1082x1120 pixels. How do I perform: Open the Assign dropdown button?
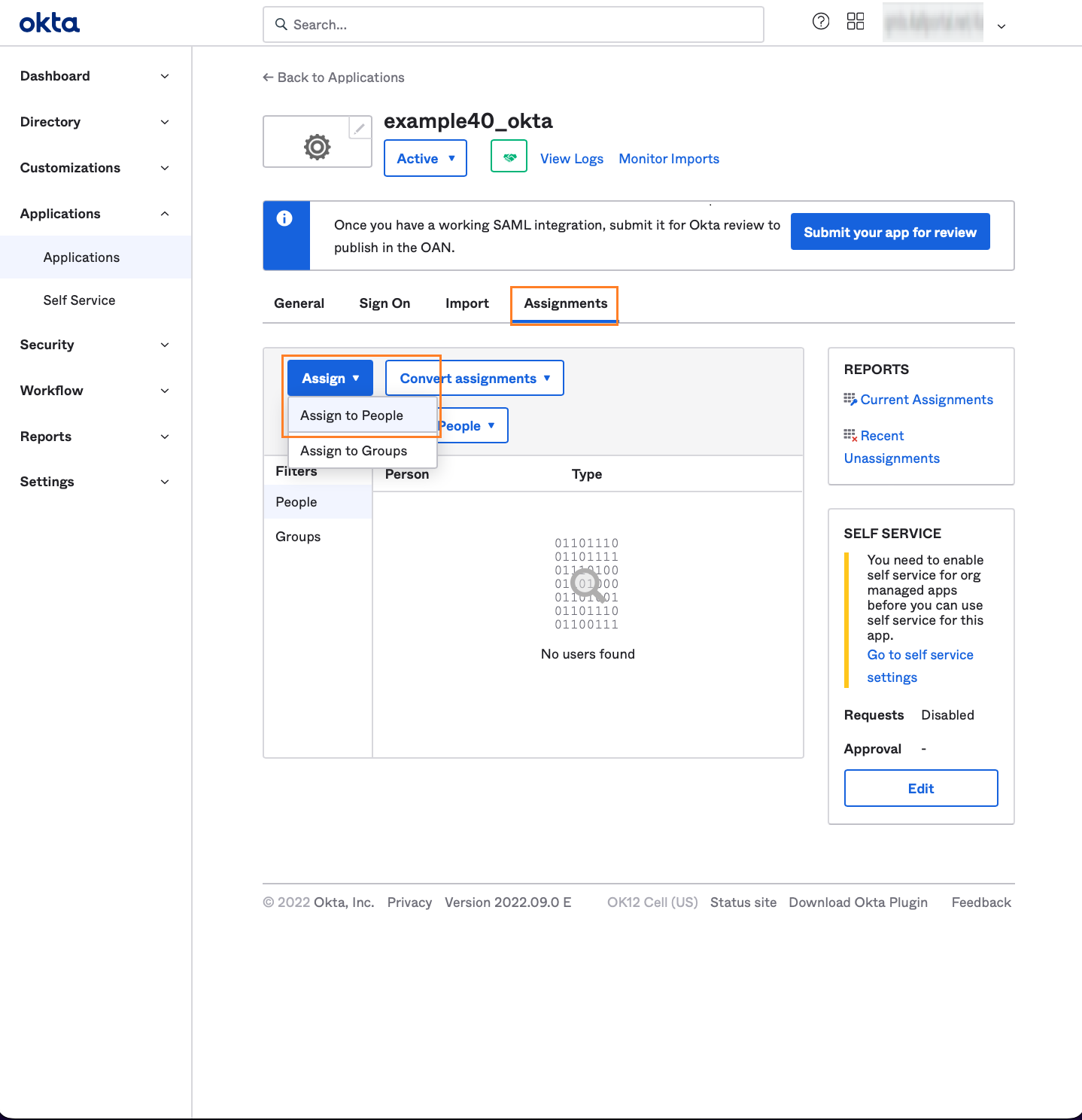click(x=330, y=378)
